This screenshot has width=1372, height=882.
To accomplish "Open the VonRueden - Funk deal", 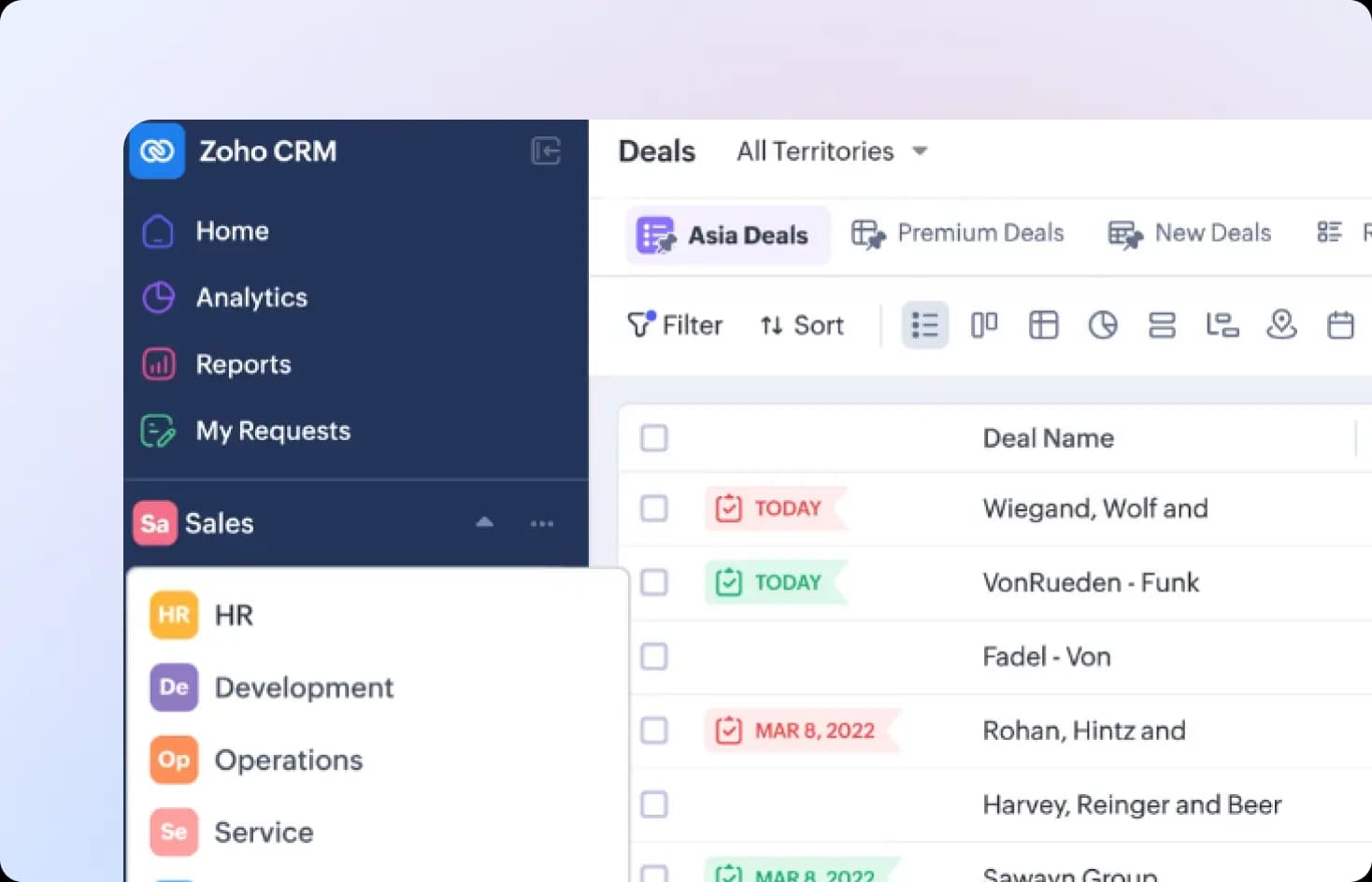I will [1091, 582].
